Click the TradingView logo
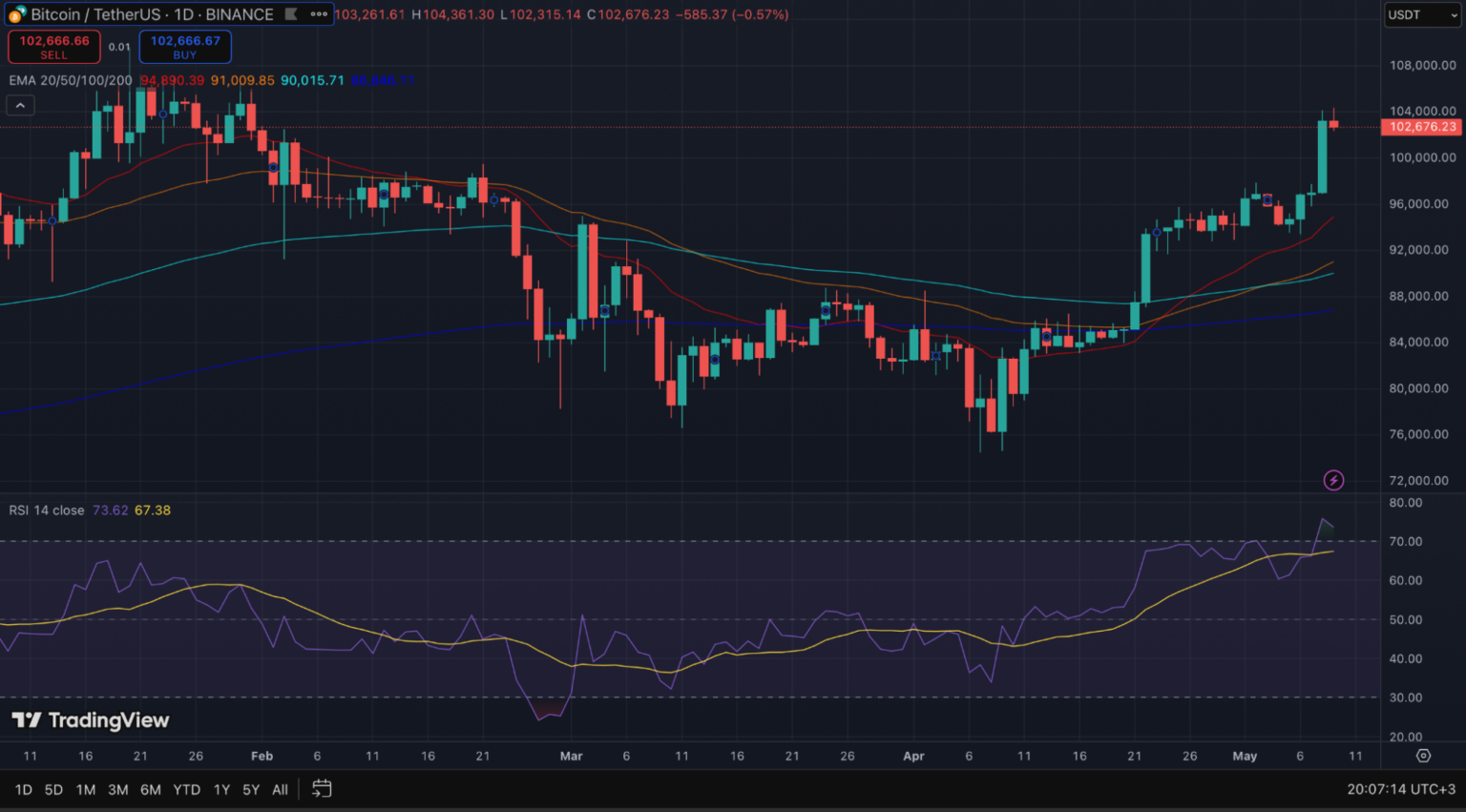Screen dimensions: 1466x812 [91, 720]
